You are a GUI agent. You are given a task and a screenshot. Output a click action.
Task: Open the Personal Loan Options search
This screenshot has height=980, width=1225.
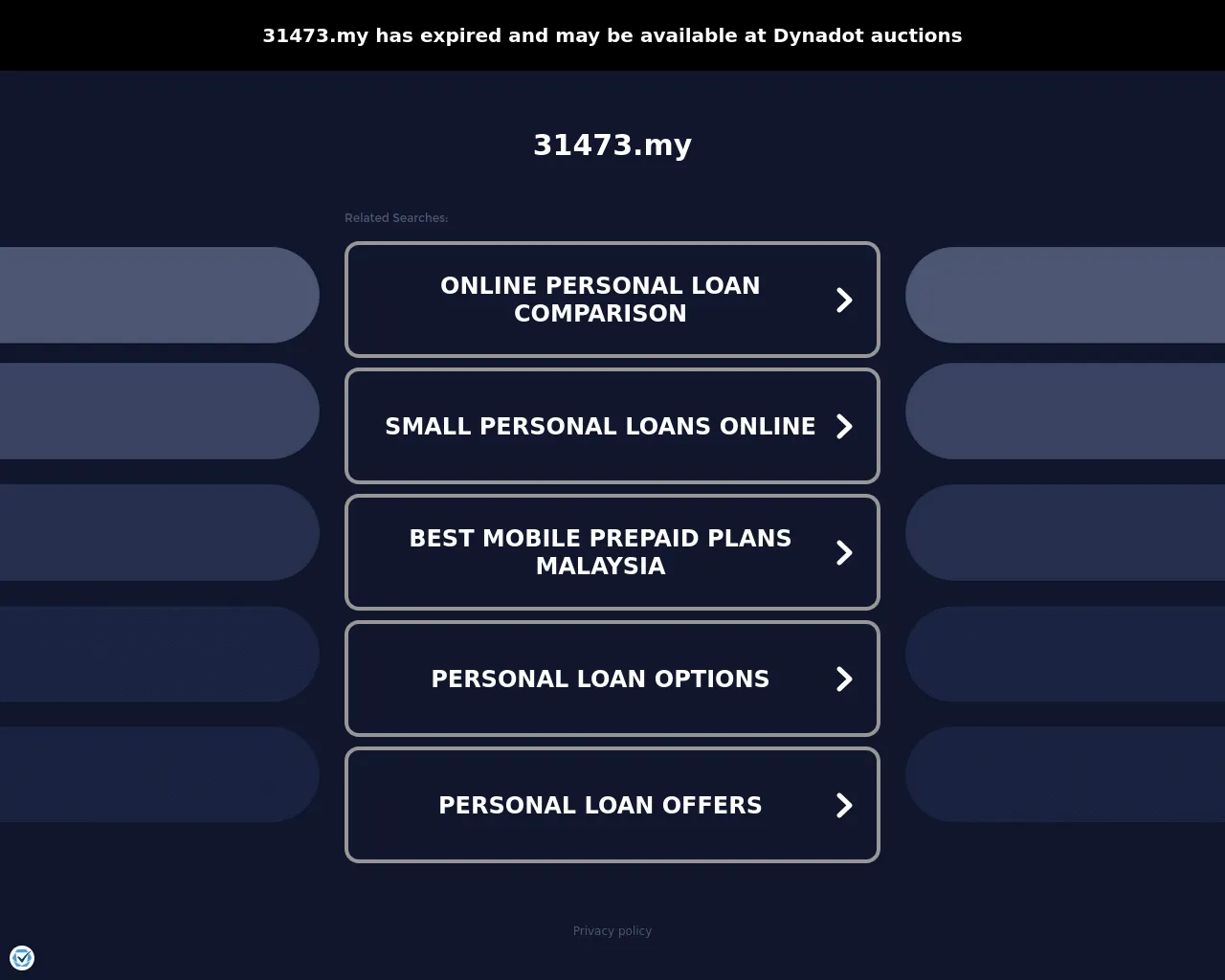pyautogui.click(x=612, y=679)
